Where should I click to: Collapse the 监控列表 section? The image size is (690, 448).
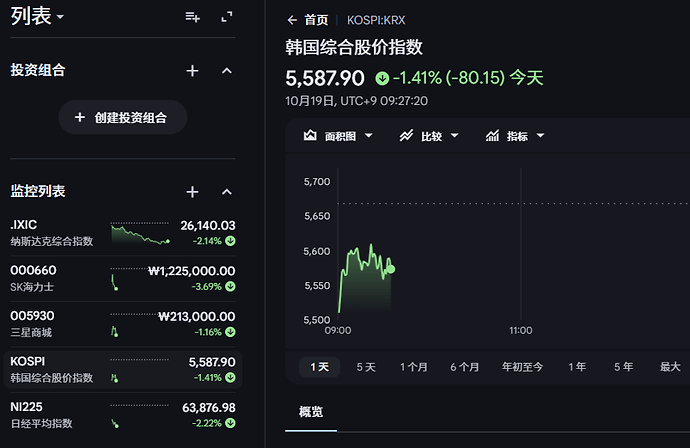pyautogui.click(x=227, y=192)
